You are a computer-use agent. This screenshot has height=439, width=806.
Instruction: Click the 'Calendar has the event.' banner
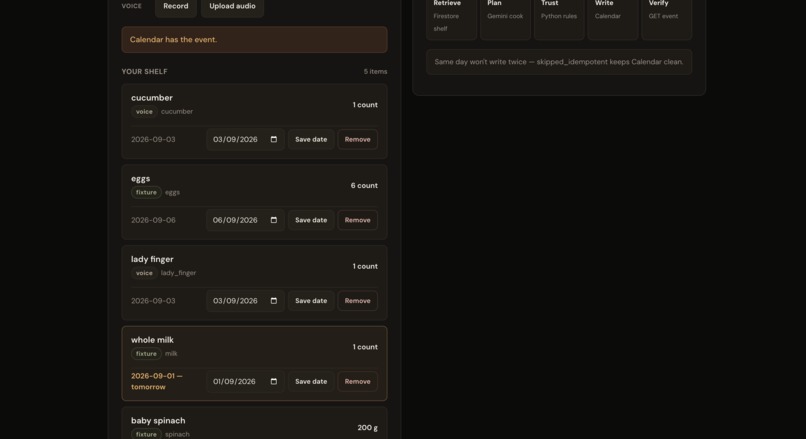pos(254,40)
